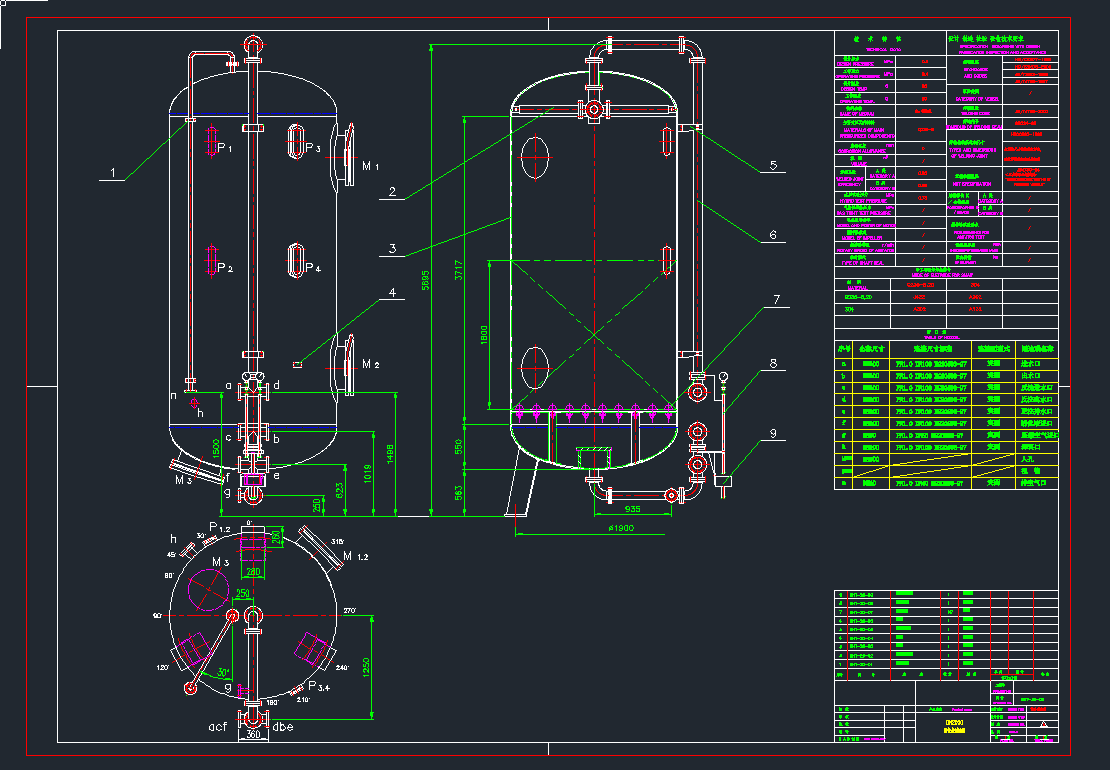Screen dimensions: 1110x770
Task: Click callout number 1 label
Action: [x=113, y=172]
